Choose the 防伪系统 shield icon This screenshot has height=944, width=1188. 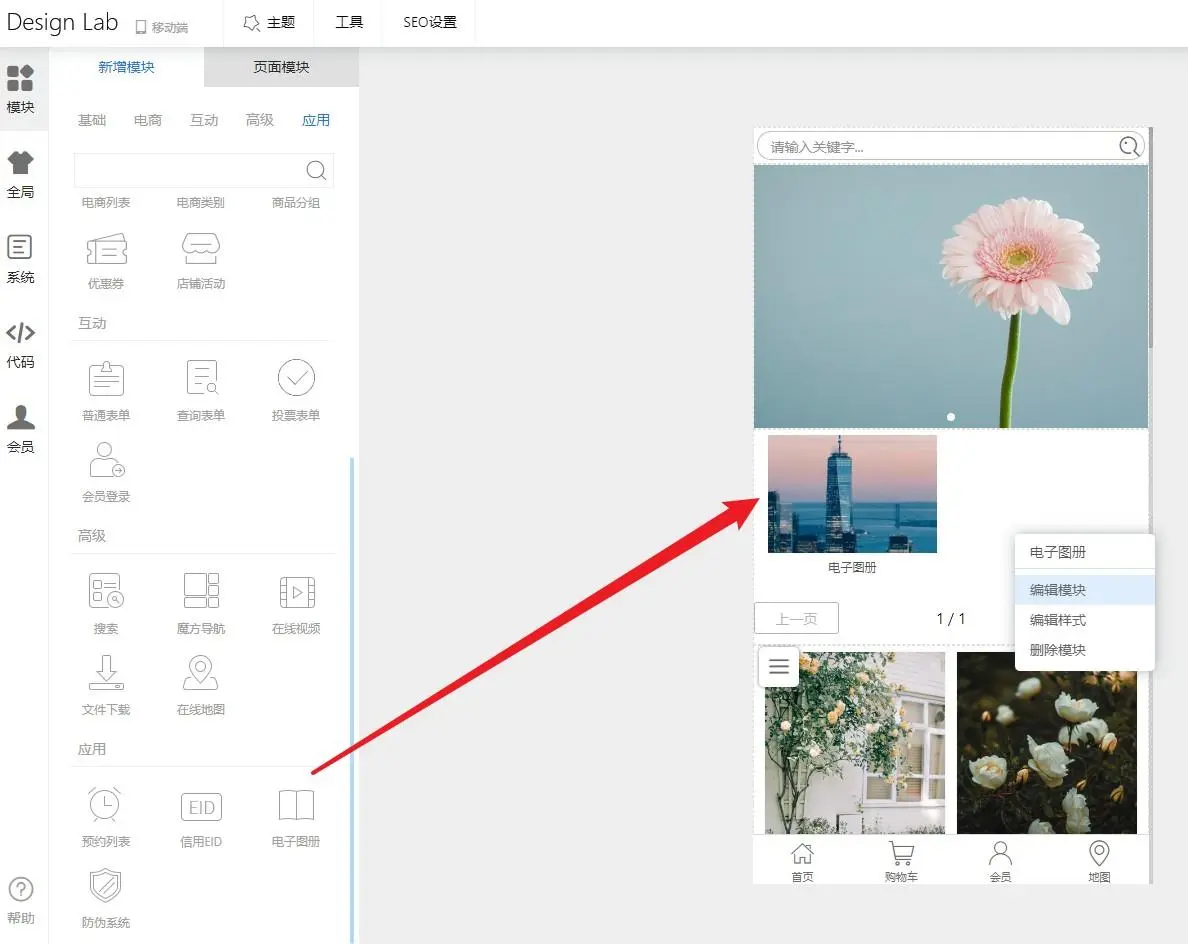click(x=105, y=888)
